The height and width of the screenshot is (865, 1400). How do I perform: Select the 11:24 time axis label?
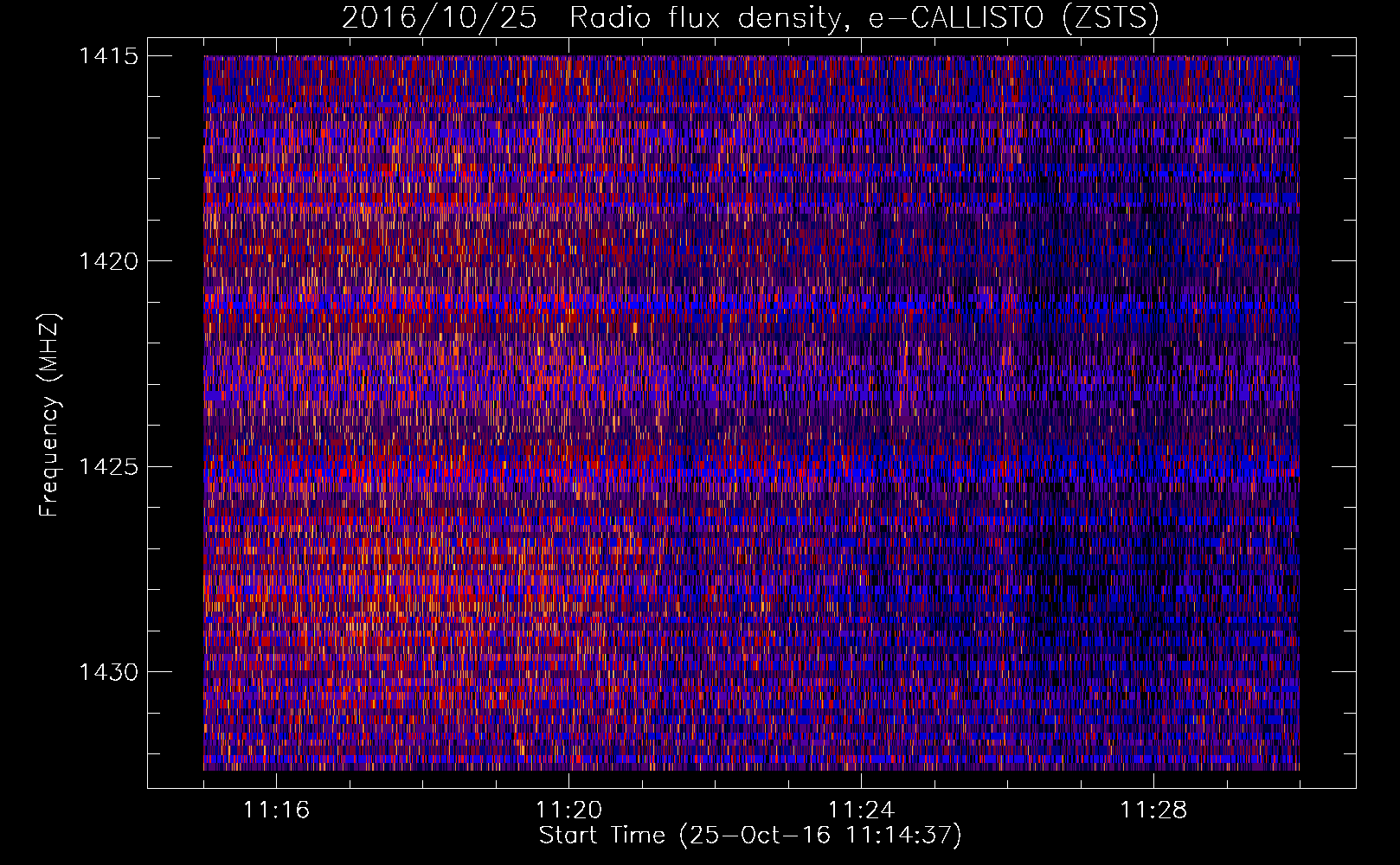point(862,811)
